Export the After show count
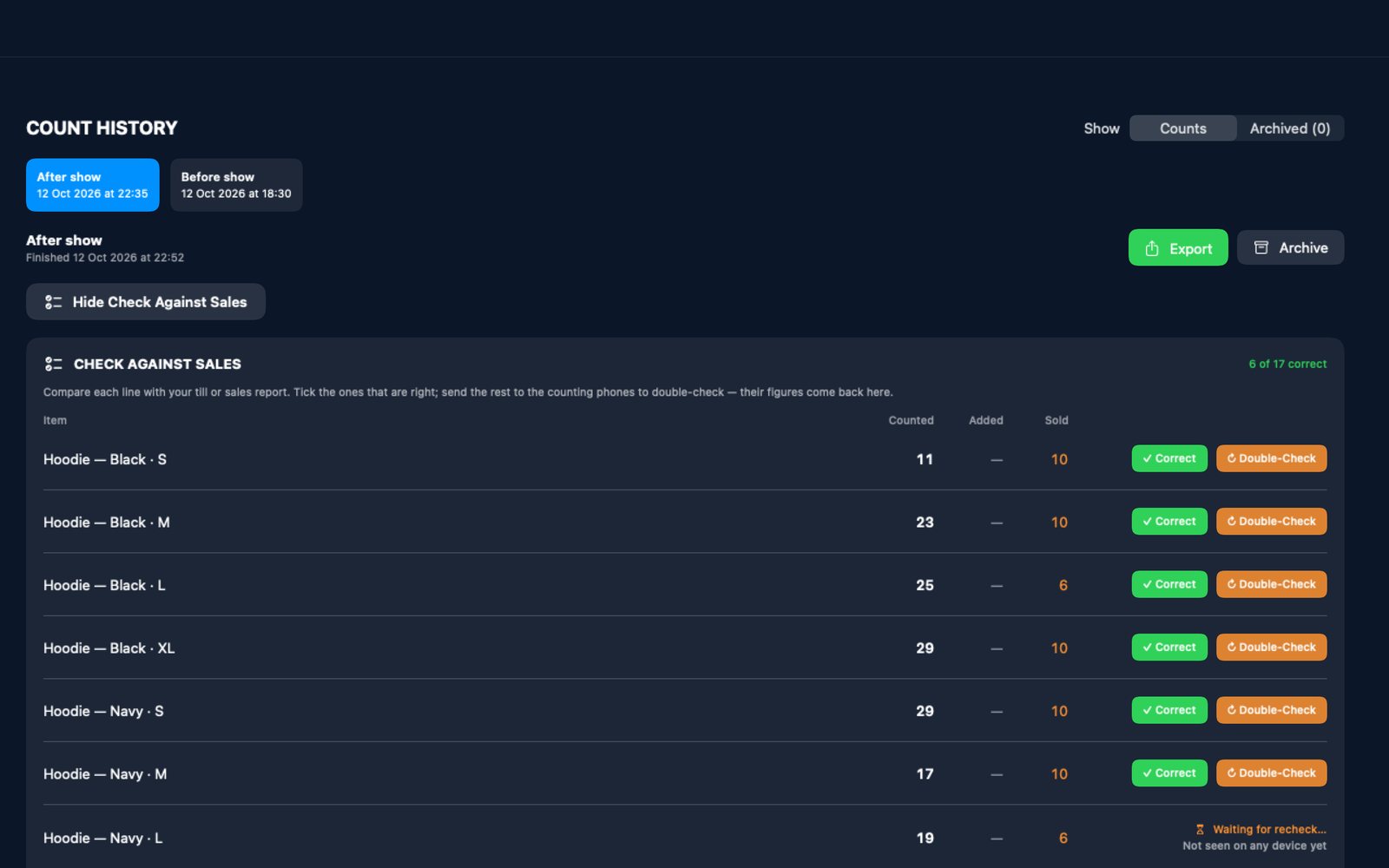Viewport: 1389px width, 868px height. (1178, 248)
